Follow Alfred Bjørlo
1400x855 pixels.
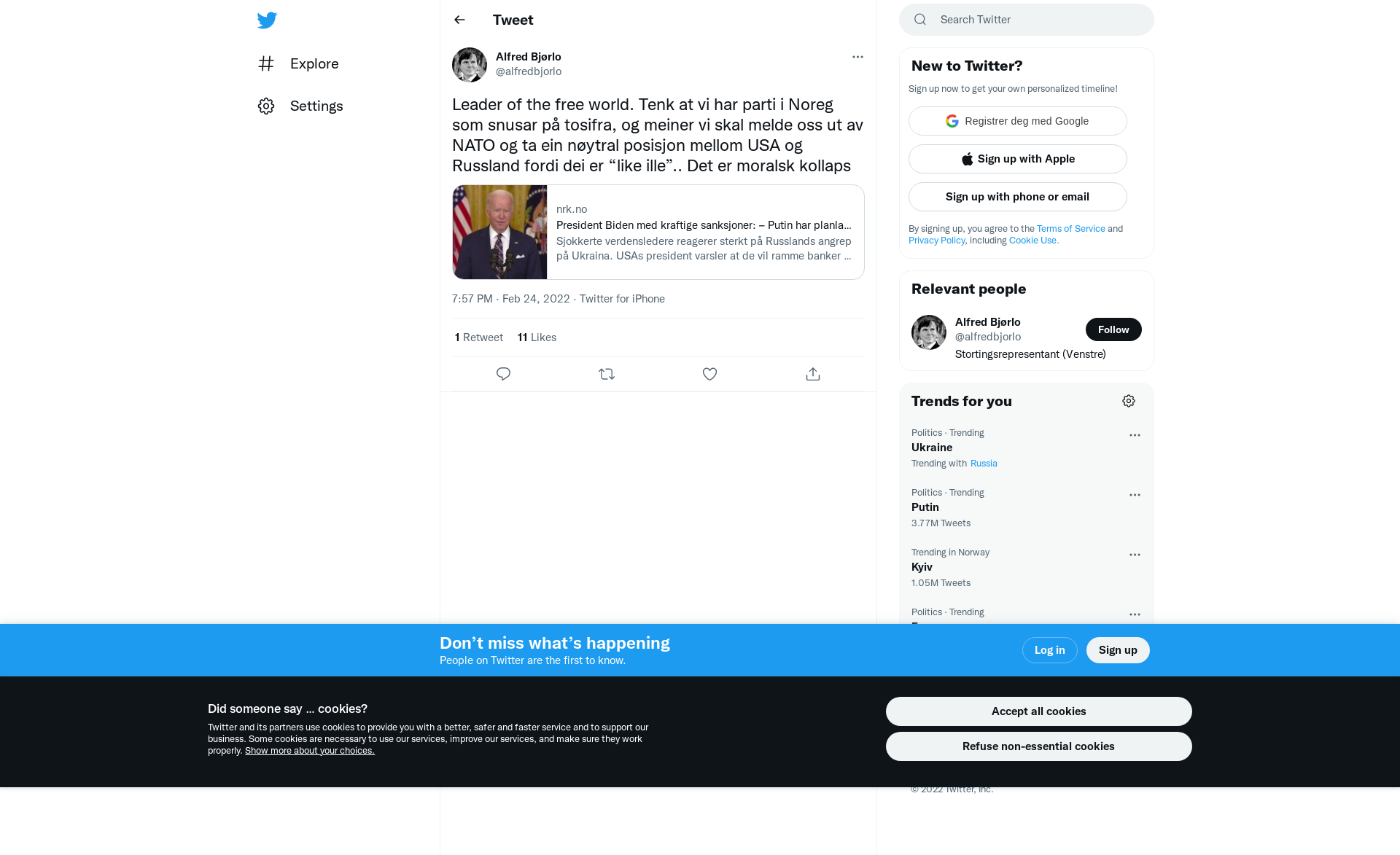pos(1113,329)
